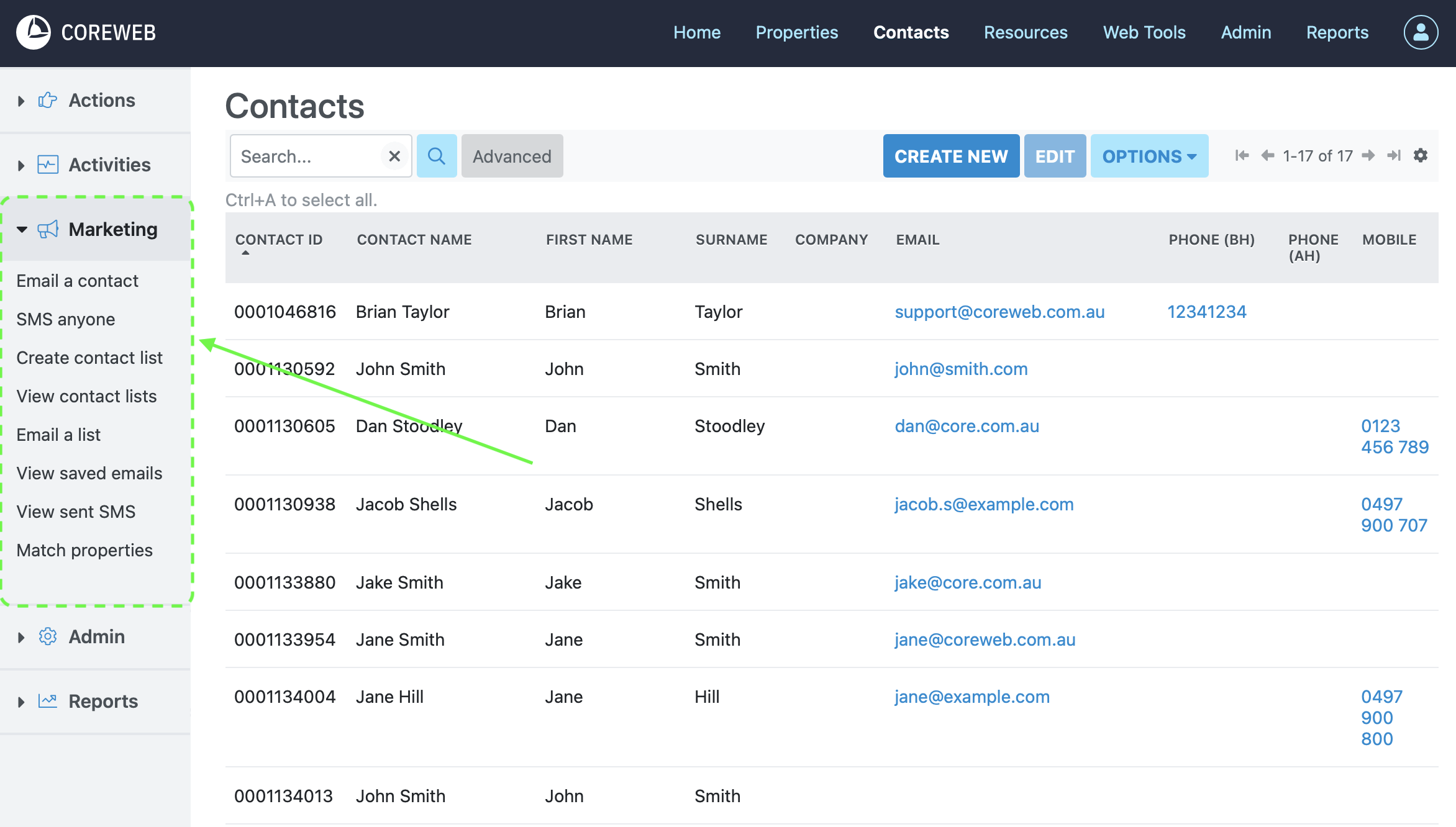Viewport: 1456px width, 827px height.
Task: Go to the last page arrow
Action: pos(1394,155)
